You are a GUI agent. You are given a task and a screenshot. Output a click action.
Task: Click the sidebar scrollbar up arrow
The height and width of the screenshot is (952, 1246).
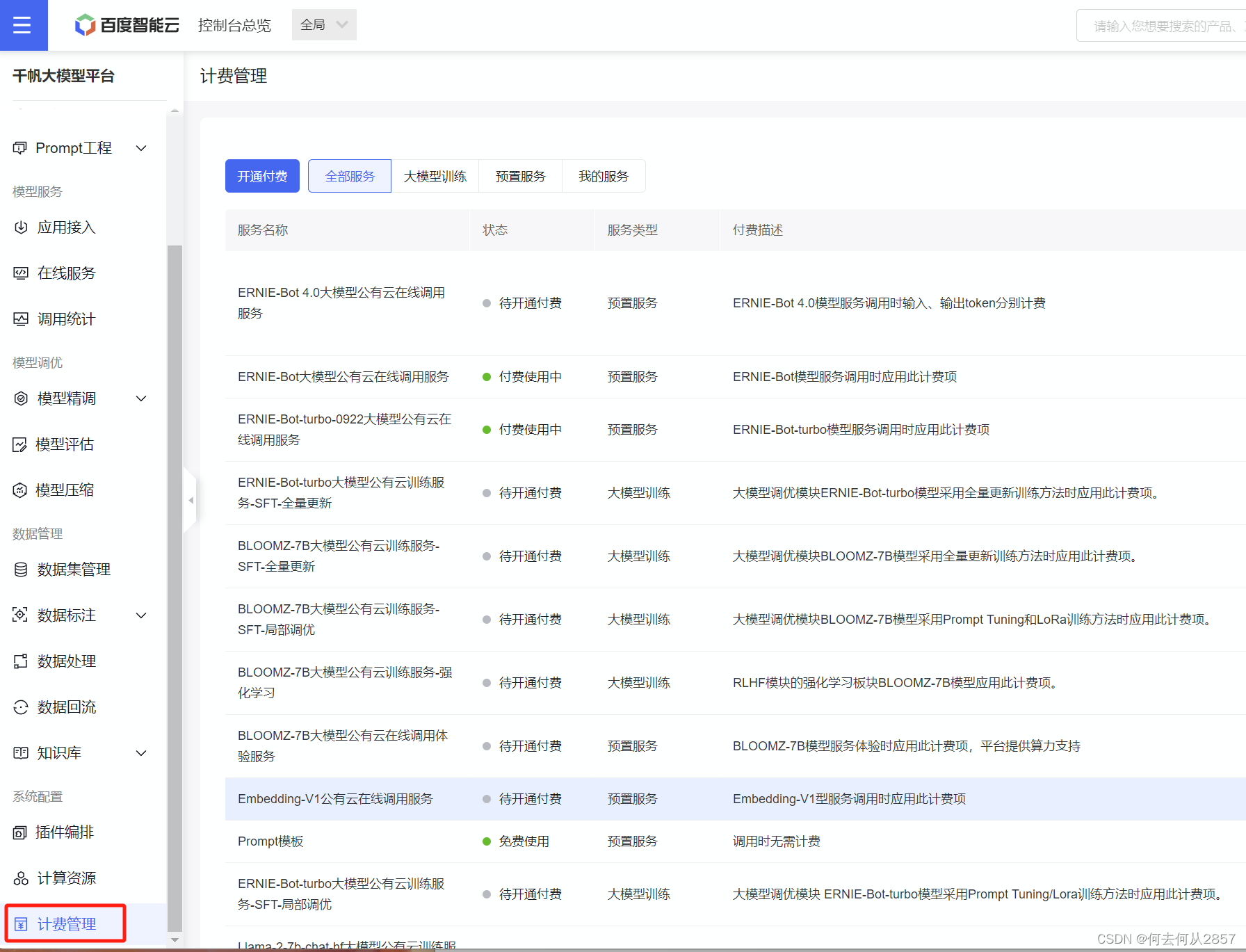[x=175, y=110]
